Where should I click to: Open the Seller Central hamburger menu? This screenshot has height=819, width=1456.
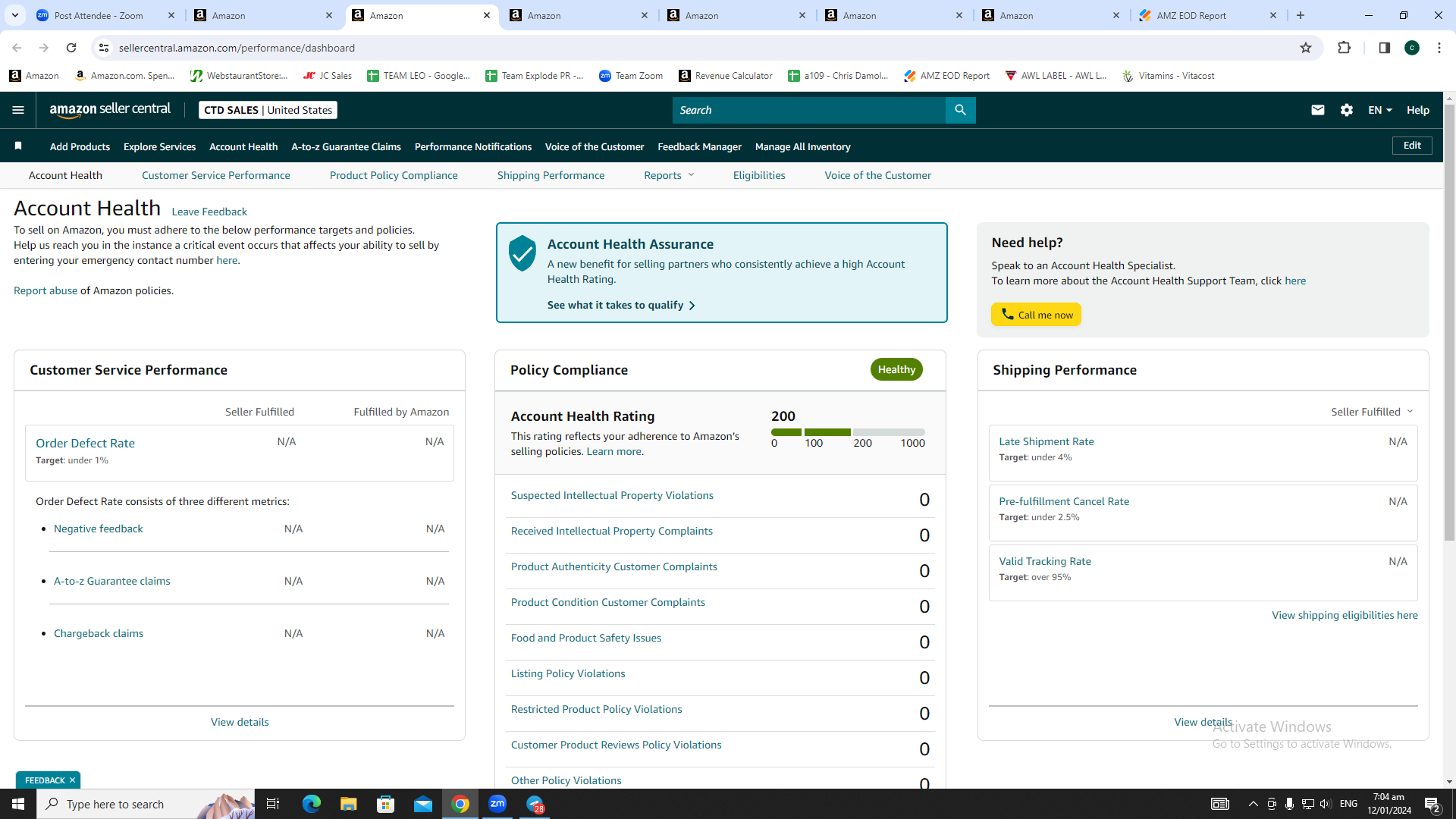(18, 110)
